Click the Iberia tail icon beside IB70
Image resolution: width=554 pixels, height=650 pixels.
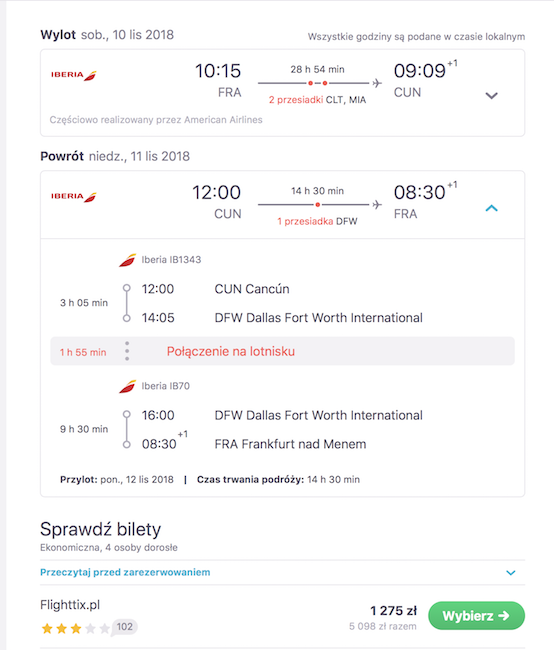point(127,386)
